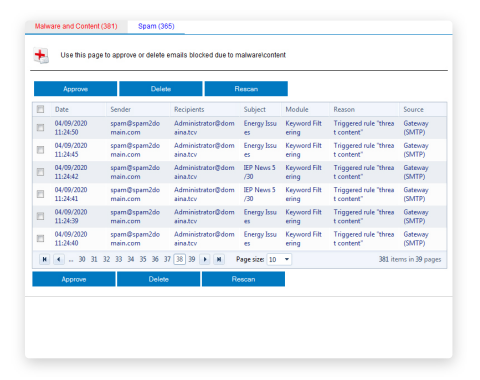This screenshot has width=480, height=380.
Task: Click the top Approve button
Action: click(x=75, y=89)
